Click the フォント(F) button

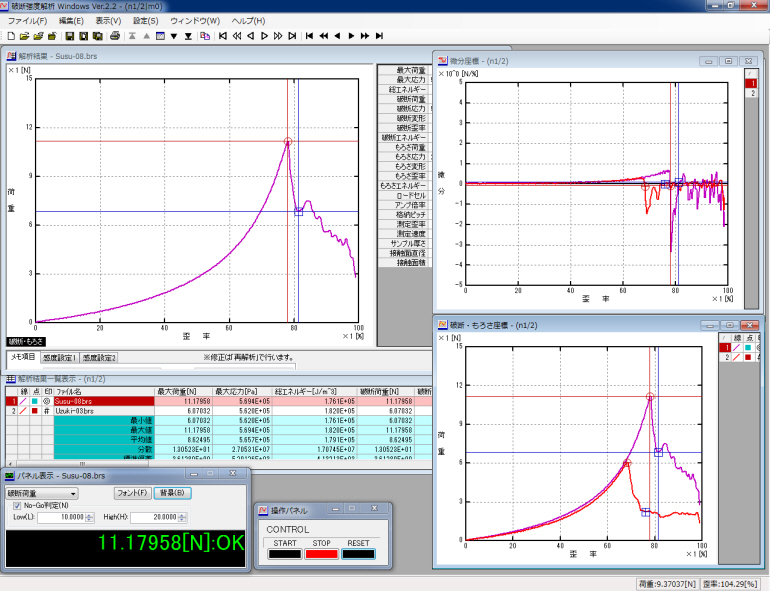click(x=132, y=493)
